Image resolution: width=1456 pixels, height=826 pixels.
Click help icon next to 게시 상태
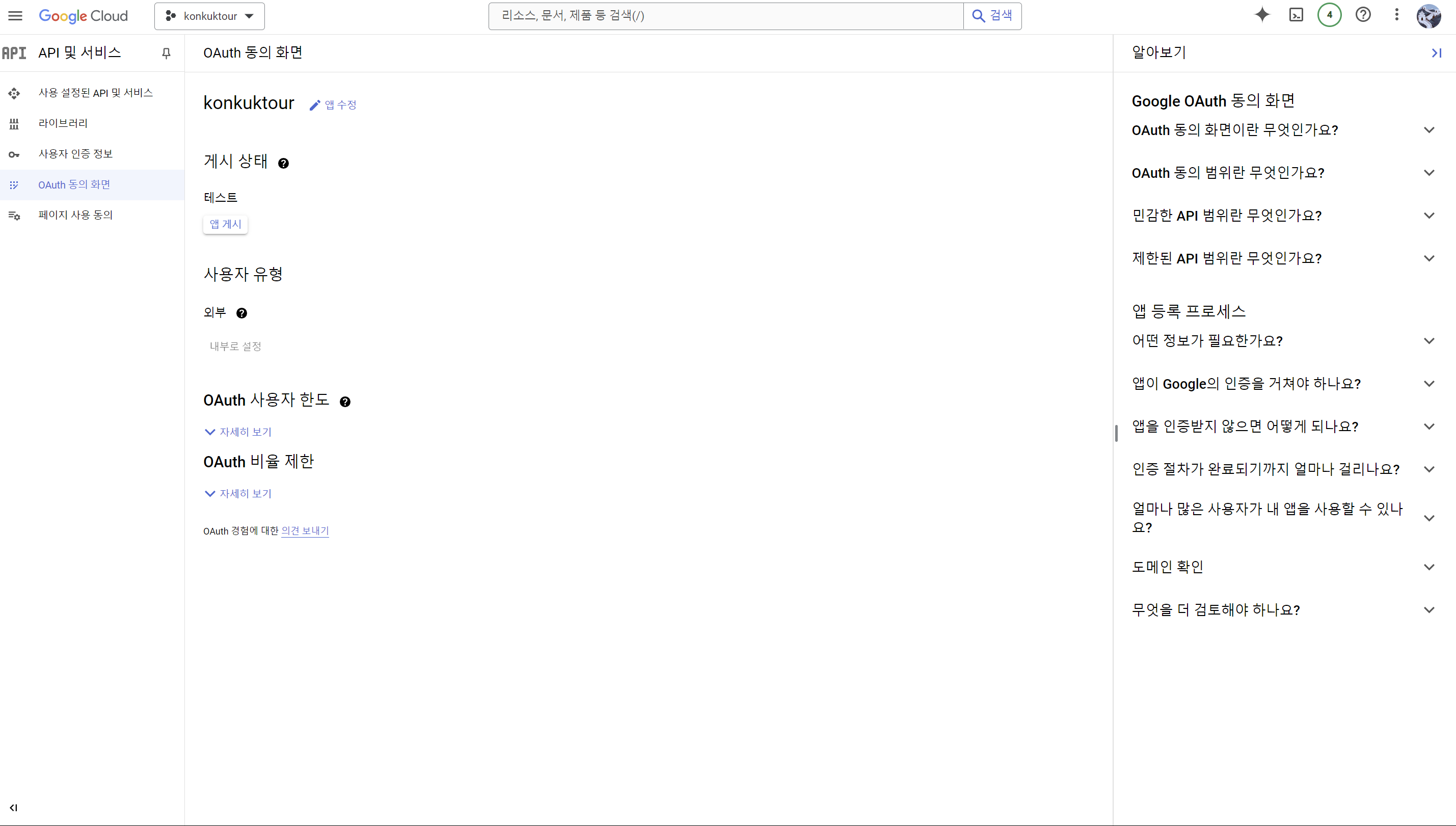click(x=284, y=164)
